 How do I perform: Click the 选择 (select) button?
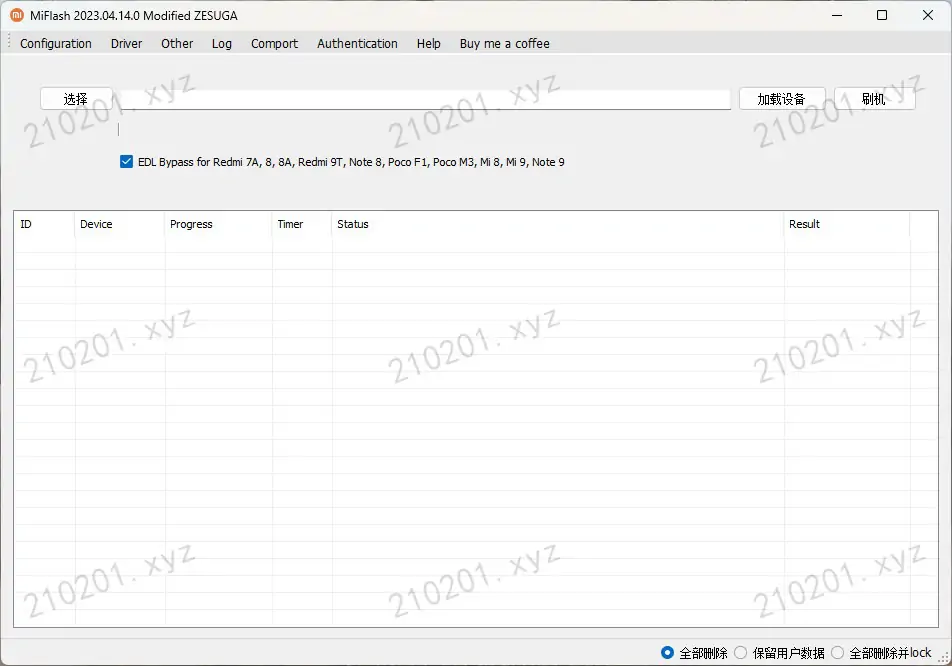tap(76, 99)
